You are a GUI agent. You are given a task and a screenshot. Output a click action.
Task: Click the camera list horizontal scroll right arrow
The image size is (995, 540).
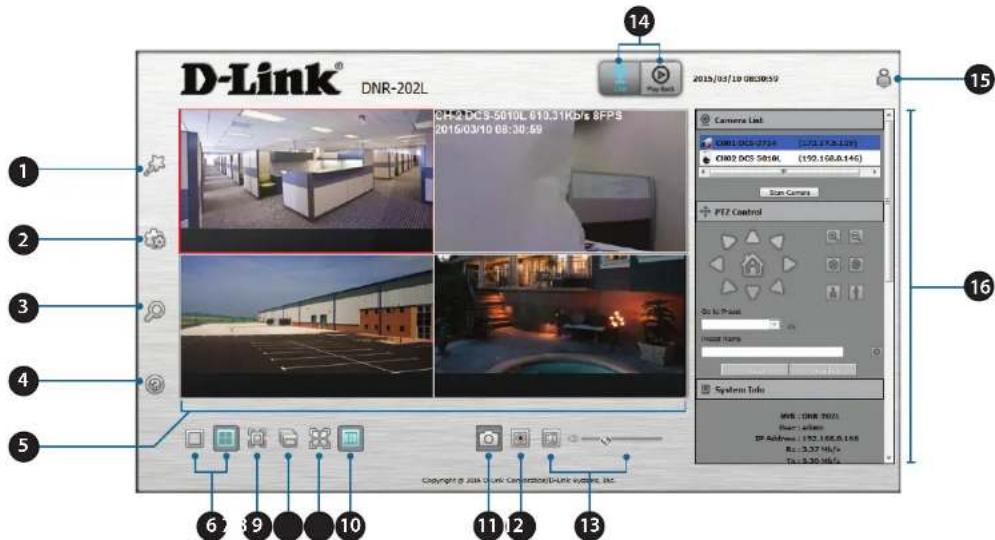click(x=875, y=171)
